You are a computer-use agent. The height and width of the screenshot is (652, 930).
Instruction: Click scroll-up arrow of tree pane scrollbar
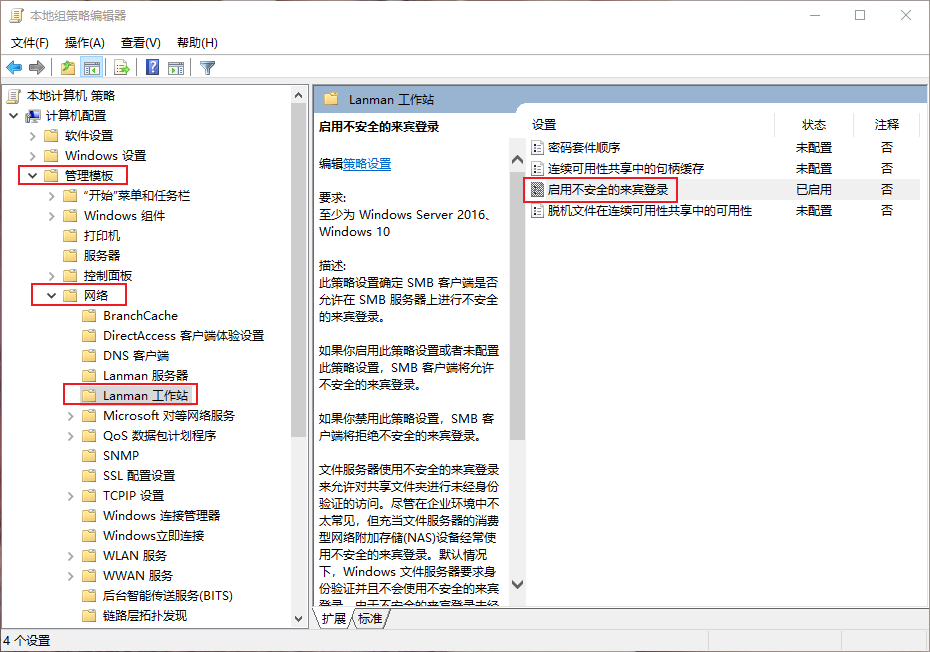[x=298, y=96]
